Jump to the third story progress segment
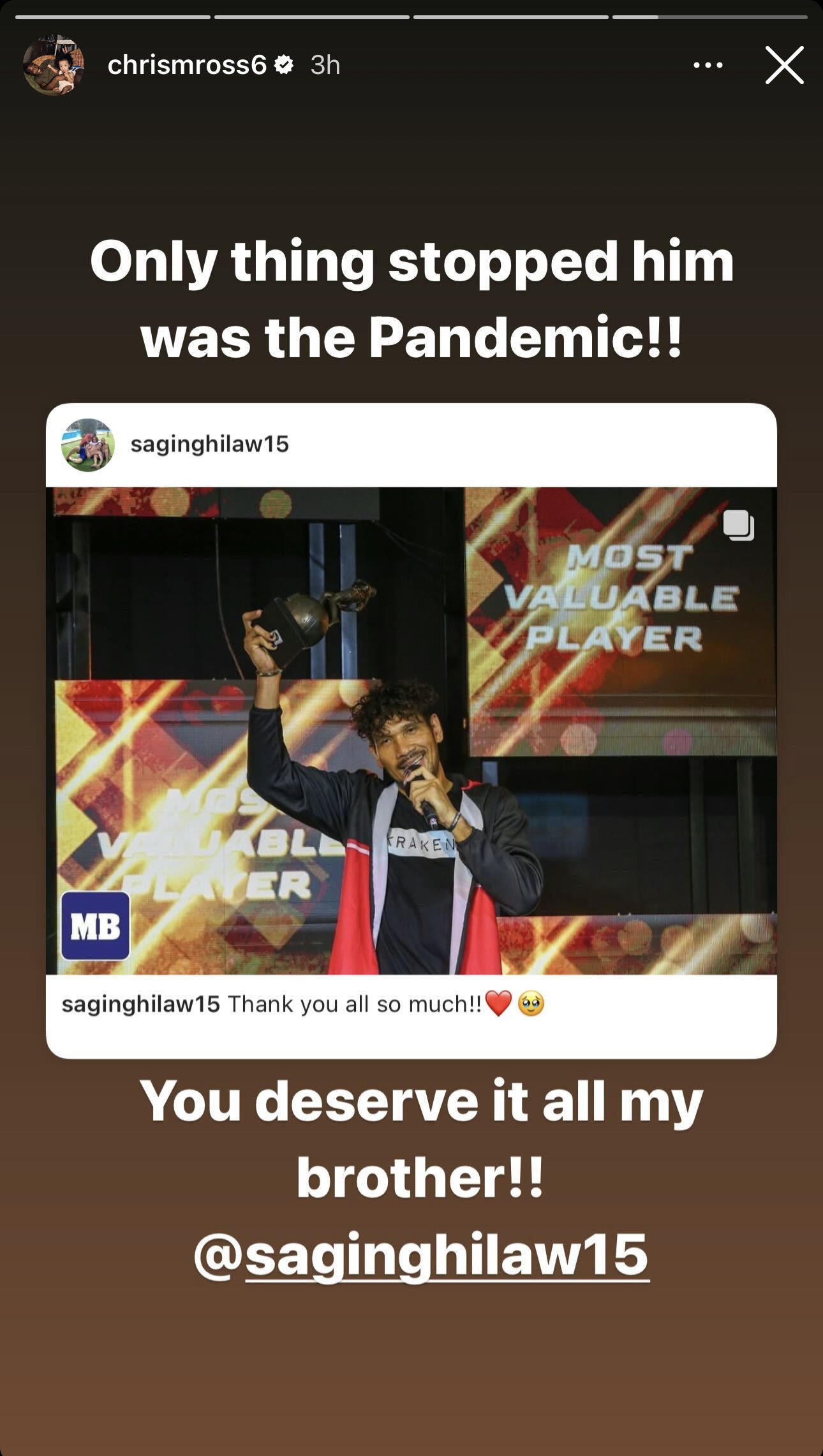 pyautogui.click(x=511, y=17)
